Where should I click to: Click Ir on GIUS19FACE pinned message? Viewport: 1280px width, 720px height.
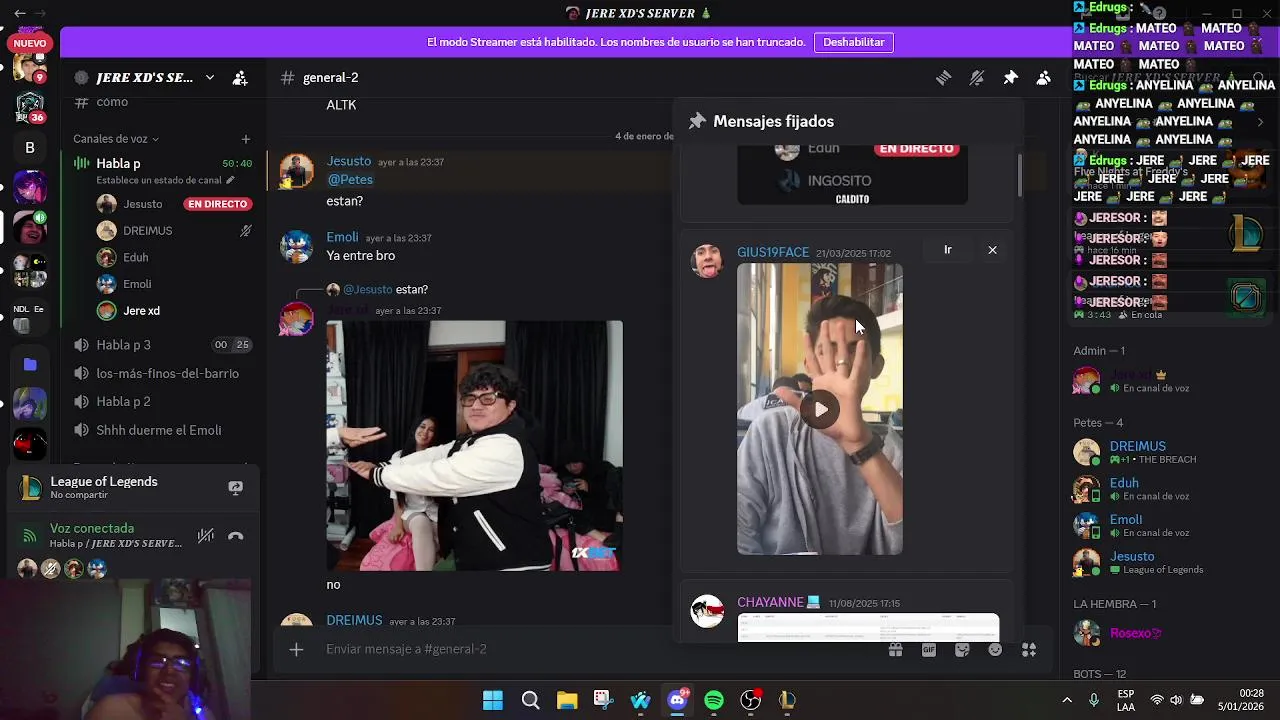coord(948,250)
